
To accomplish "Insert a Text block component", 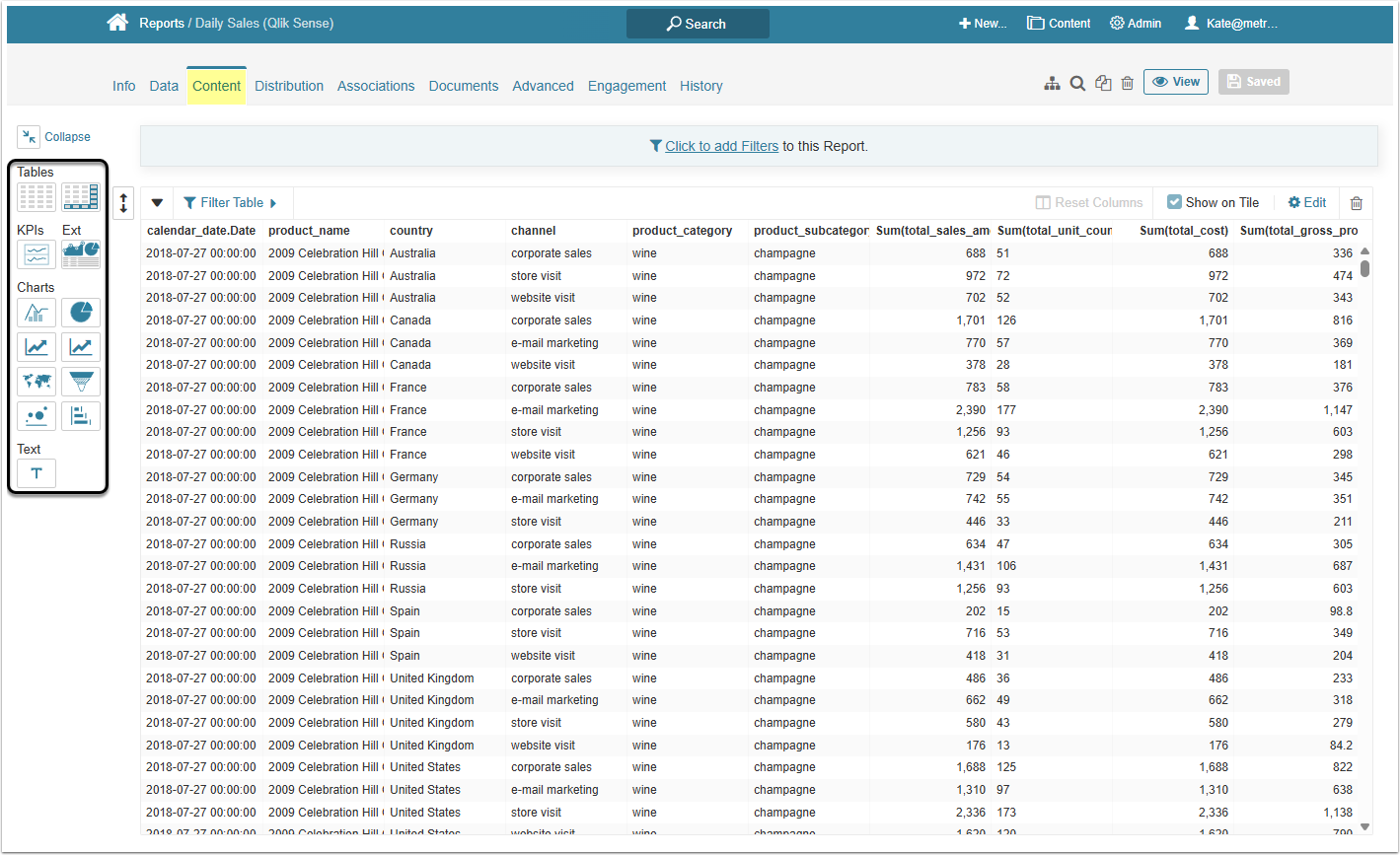I will coord(37,473).
